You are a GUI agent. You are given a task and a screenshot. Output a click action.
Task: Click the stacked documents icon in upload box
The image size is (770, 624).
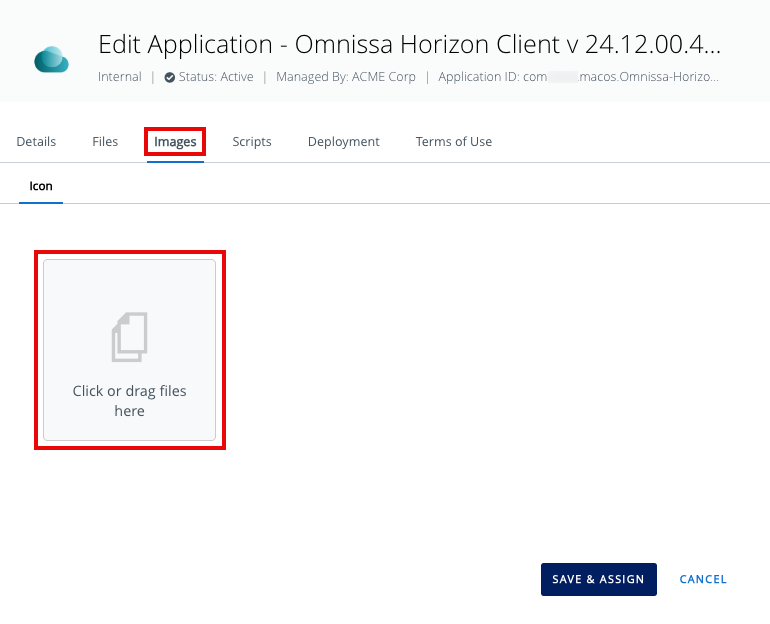click(129, 337)
